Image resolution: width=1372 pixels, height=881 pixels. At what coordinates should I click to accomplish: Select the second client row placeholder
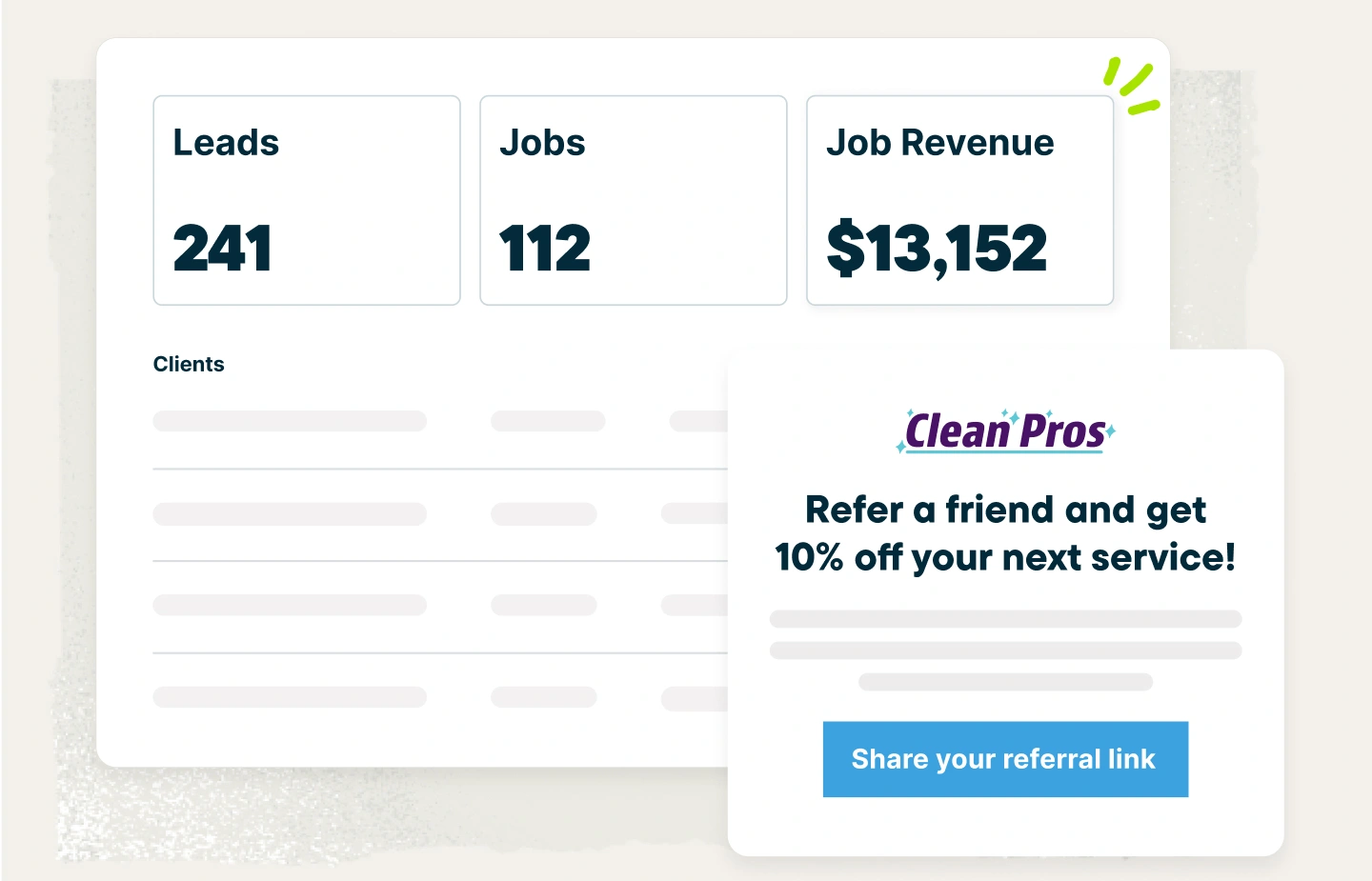click(440, 514)
